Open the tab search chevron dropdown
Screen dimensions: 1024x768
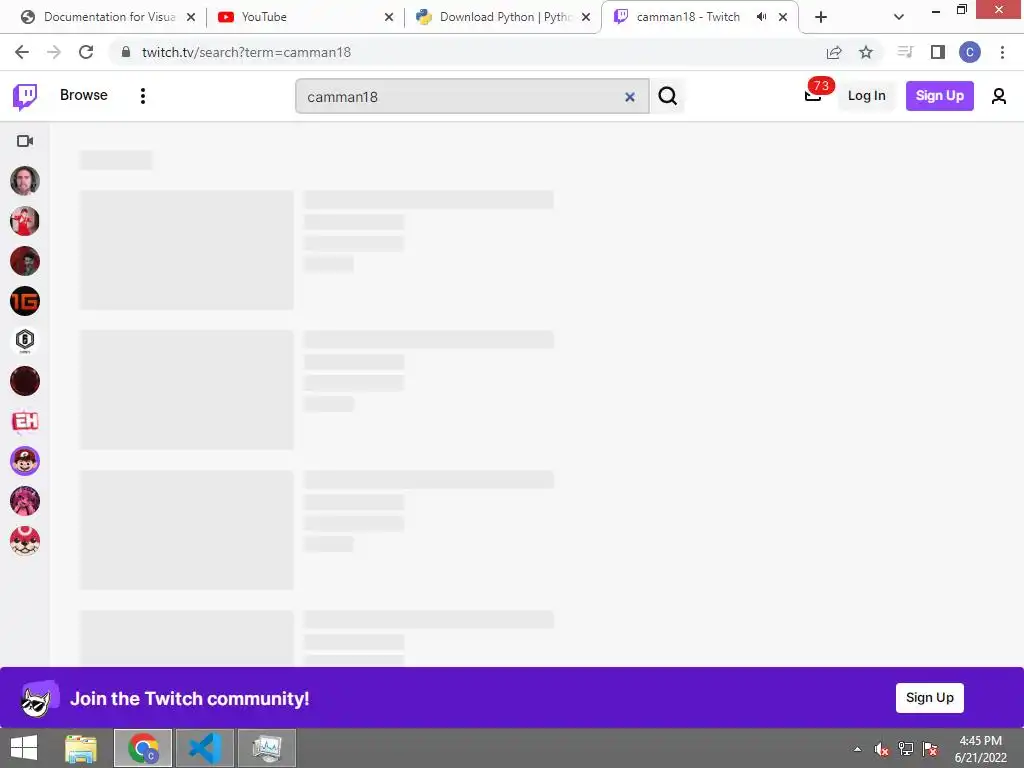[x=899, y=17]
